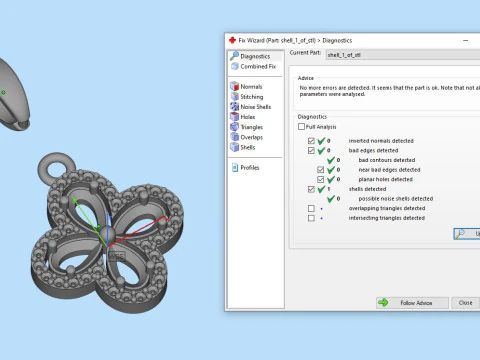Click the green checkmark beside shells detected

point(321,189)
